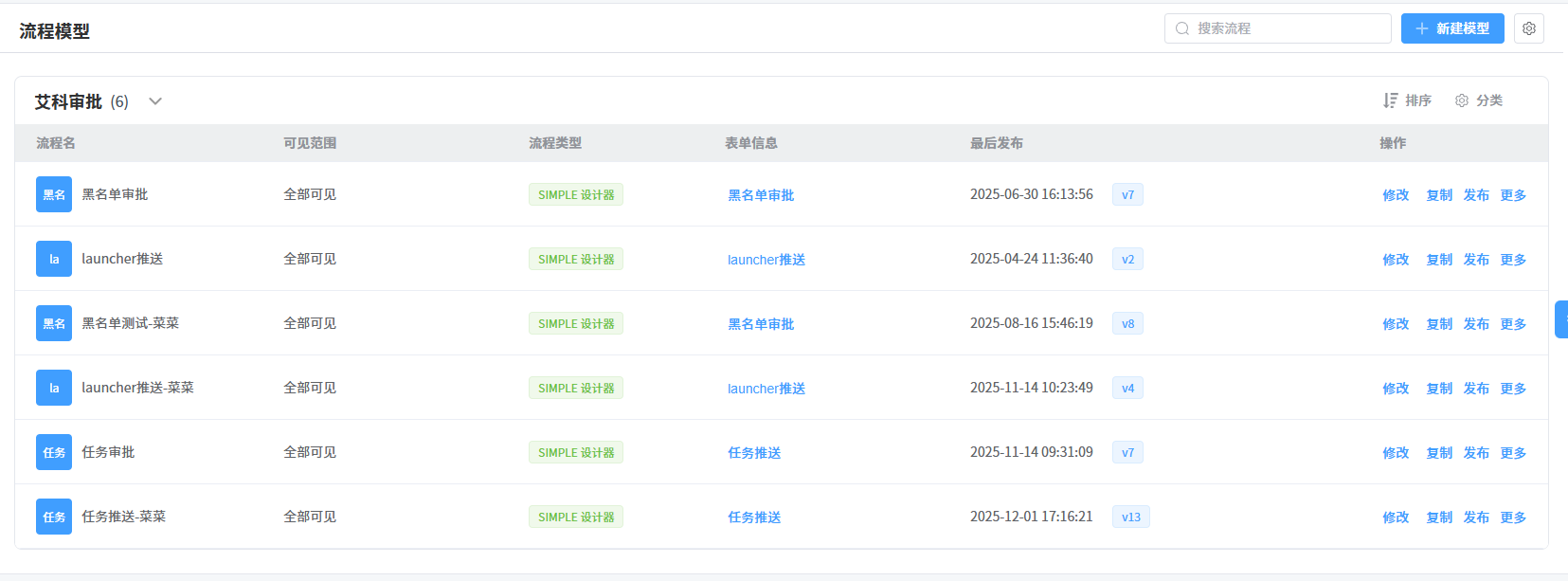This screenshot has width=1568, height=581.
Task: Click 发布 for 黑名单测试-菜菜
Action: pyautogui.click(x=1476, y=324)
